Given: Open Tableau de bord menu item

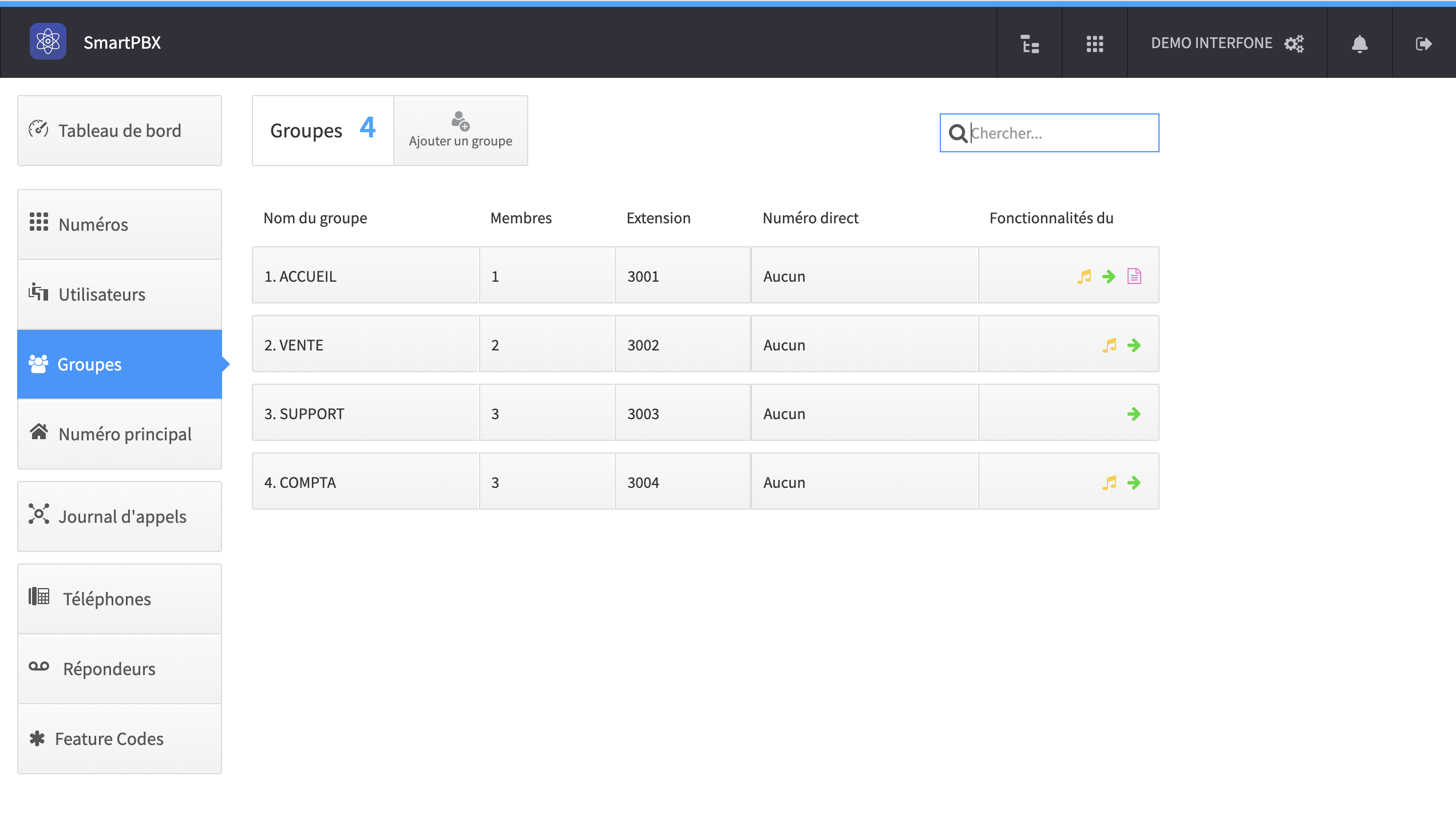Looking at the screenshot, I should [120, 131].
